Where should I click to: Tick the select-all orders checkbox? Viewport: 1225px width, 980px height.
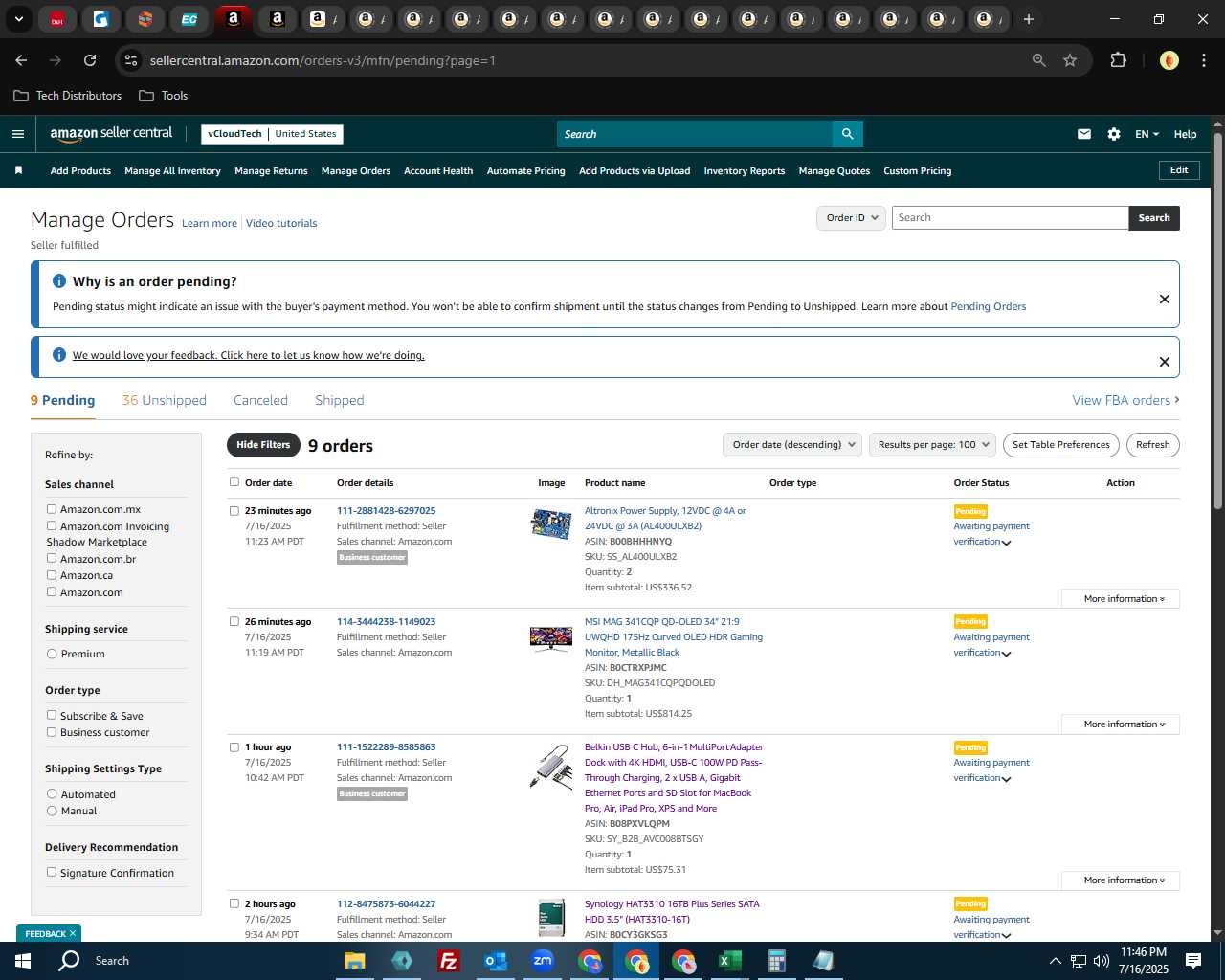(234, 482)
